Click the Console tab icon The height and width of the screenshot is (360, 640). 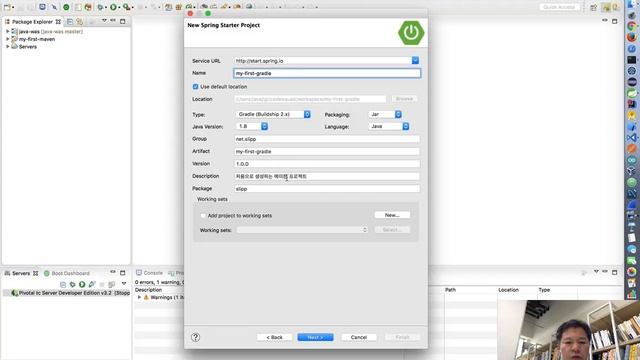tap(139, 273)
